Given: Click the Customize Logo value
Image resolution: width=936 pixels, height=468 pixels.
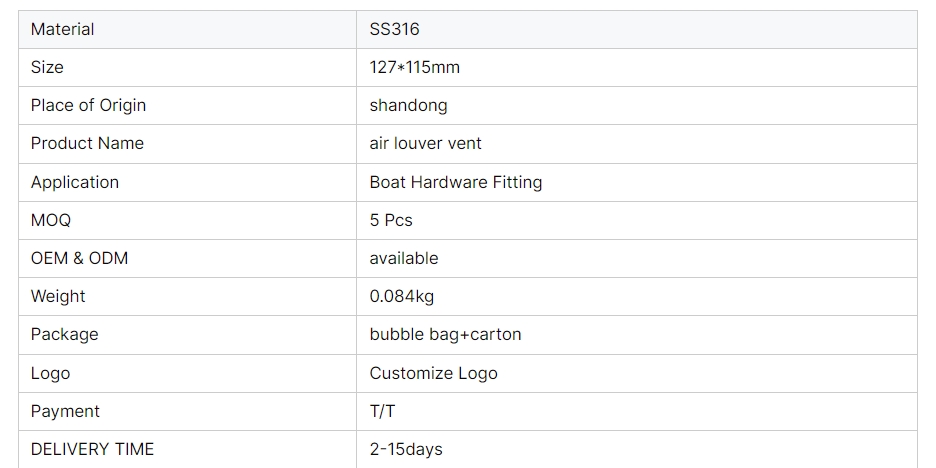Looking at the screenshot, I should (x=433, y=373).
